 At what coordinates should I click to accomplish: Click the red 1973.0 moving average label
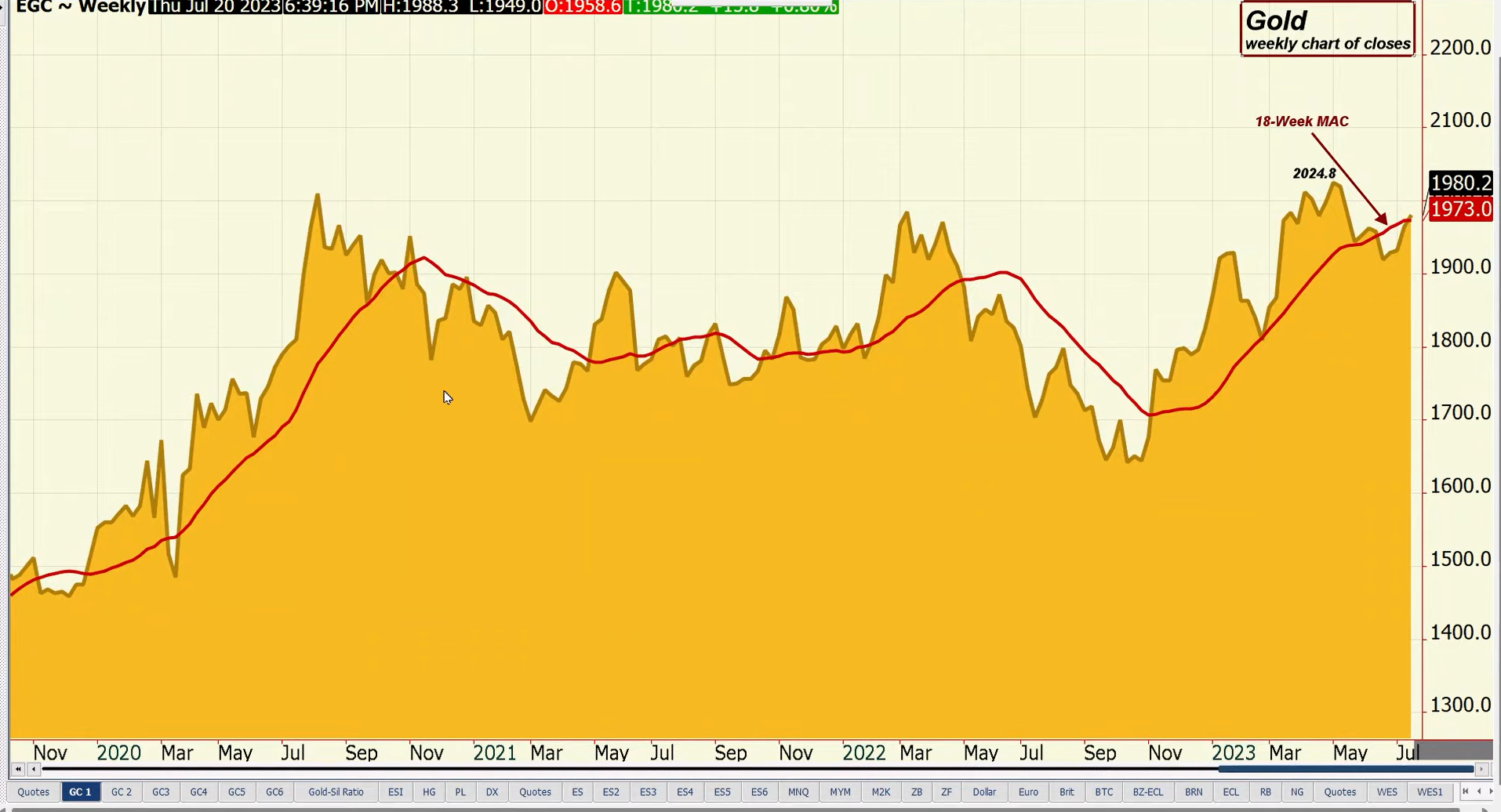tap(1460, 209)
